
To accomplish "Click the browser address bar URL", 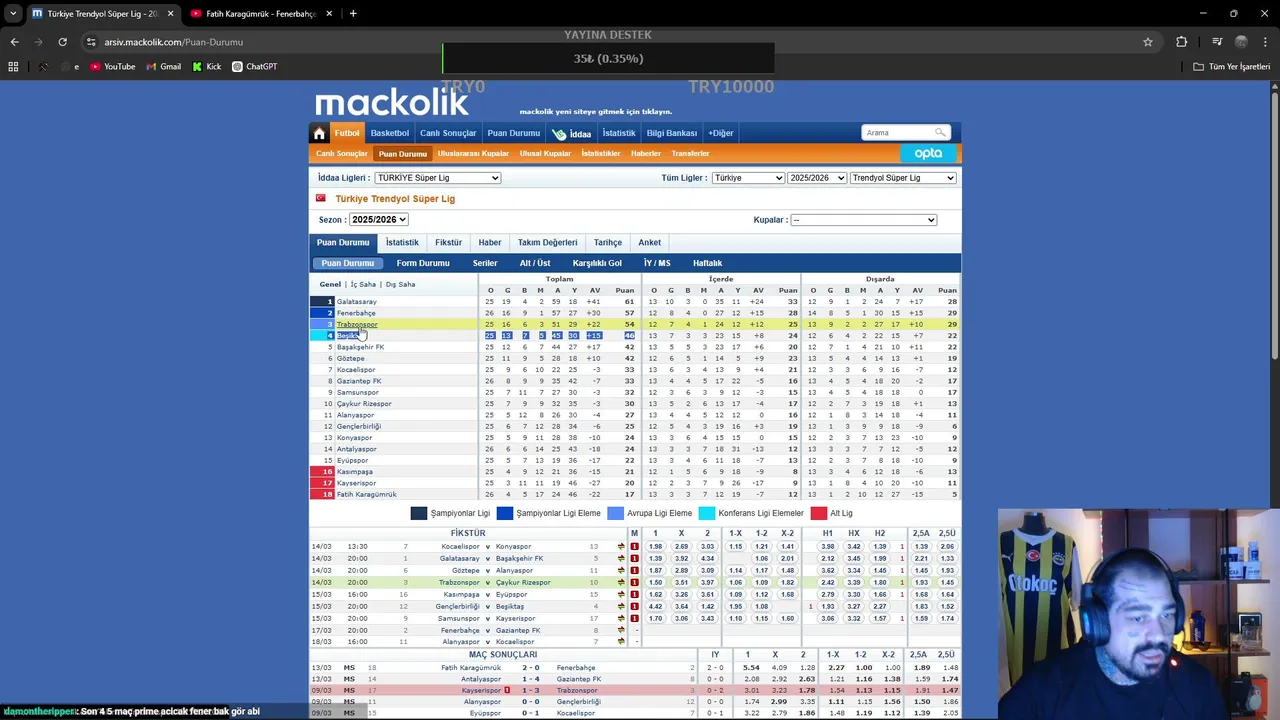I will coord(172,42).
